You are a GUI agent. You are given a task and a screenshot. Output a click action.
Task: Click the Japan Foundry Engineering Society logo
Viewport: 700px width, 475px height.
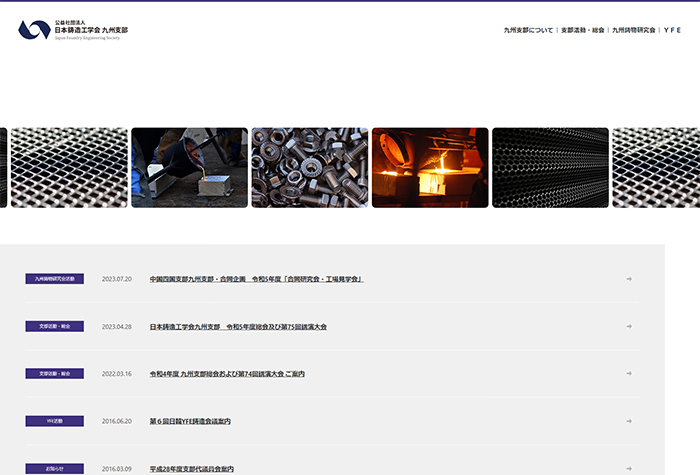tap(73, 30)
